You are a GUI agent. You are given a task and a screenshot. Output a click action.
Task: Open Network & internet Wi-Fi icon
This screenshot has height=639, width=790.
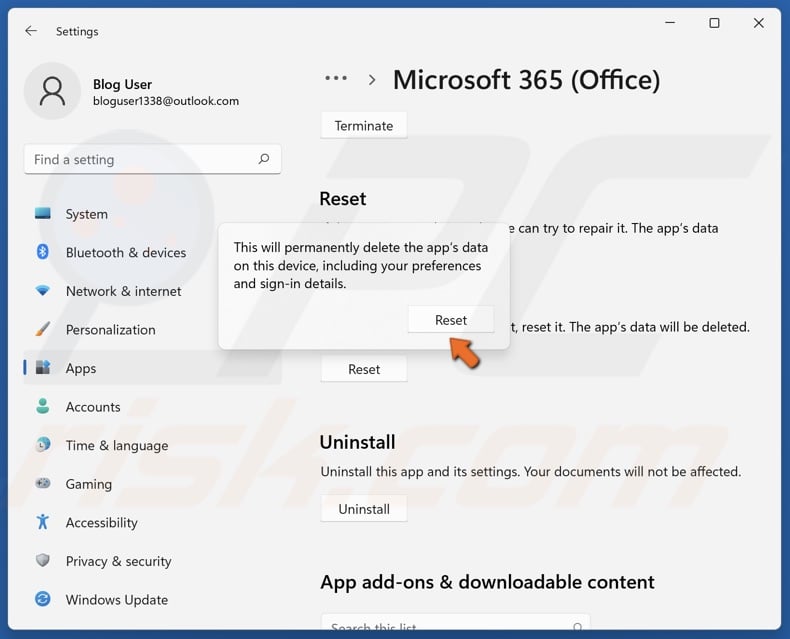43,291
